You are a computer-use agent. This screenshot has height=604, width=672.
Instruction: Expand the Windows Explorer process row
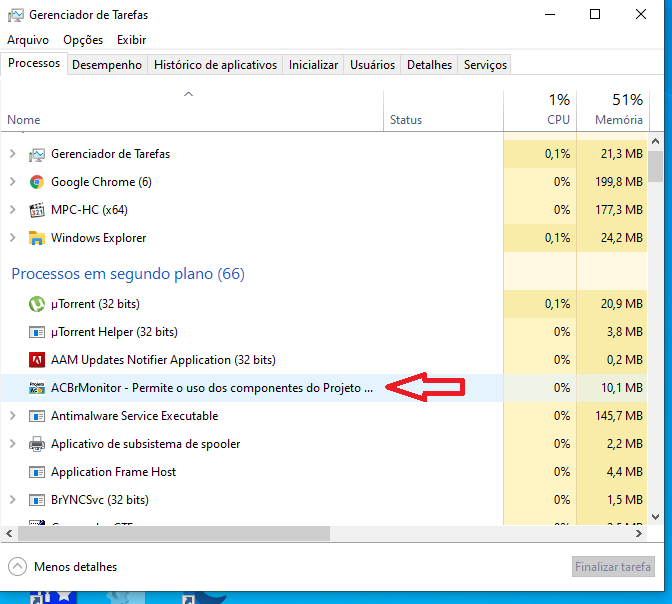click(x=13, y=237)
